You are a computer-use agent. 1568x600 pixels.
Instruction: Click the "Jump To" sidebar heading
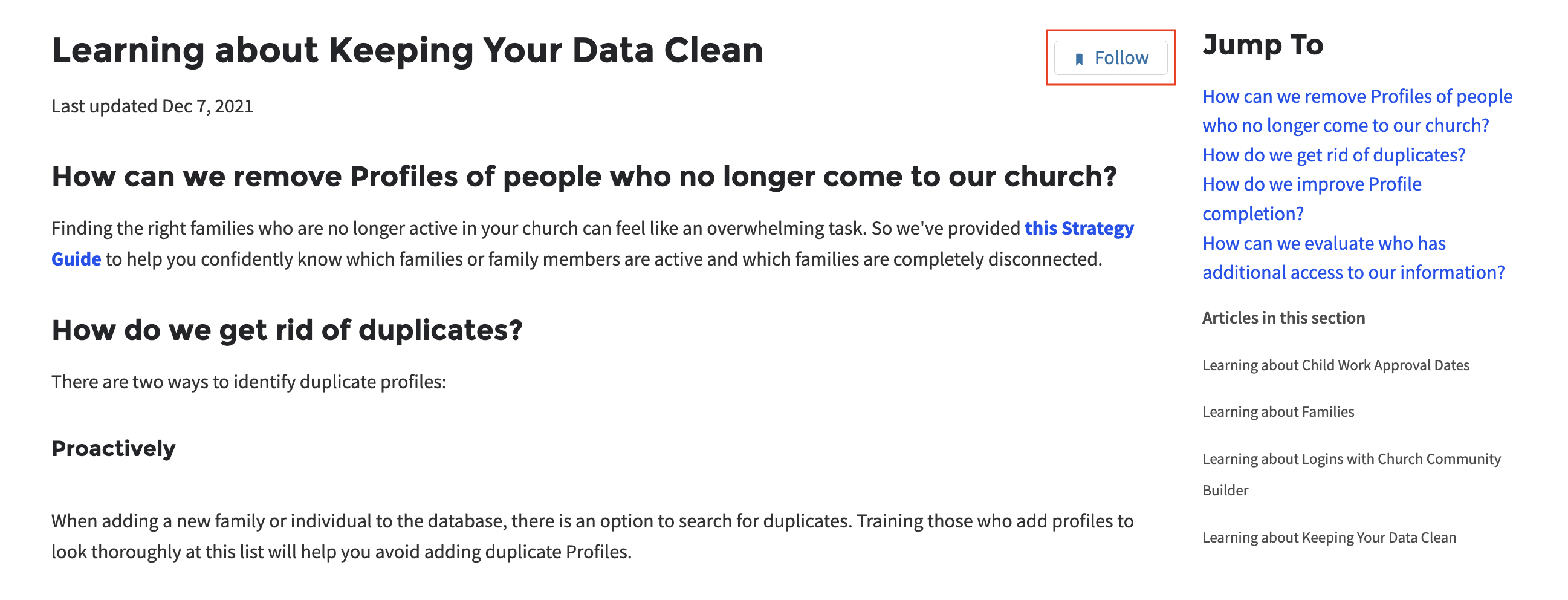tap(1262, 45)
